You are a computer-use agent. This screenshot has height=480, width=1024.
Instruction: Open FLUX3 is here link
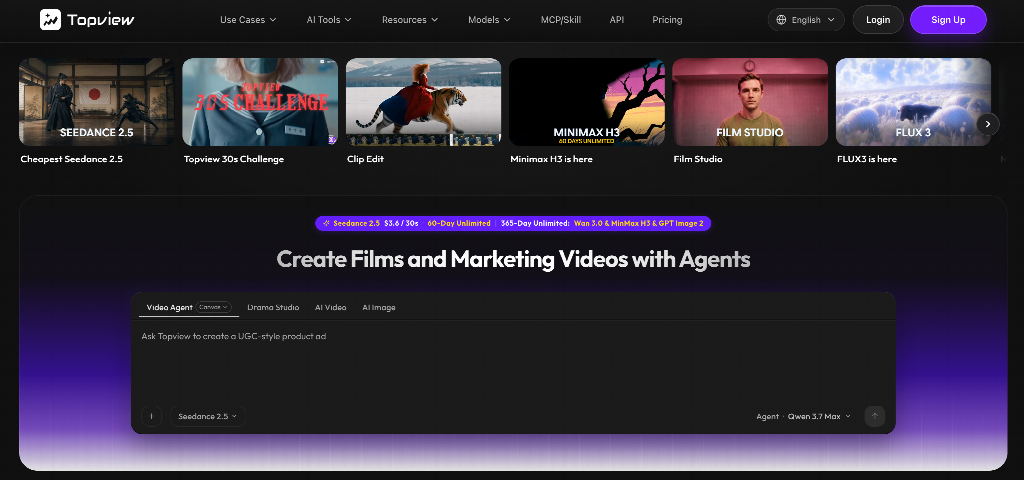[x=867, y=159]
